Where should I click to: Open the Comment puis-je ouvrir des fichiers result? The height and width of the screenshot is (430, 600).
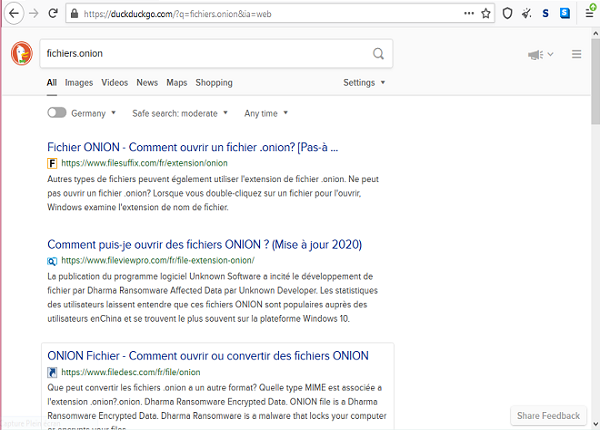click(x=204, y=244)
